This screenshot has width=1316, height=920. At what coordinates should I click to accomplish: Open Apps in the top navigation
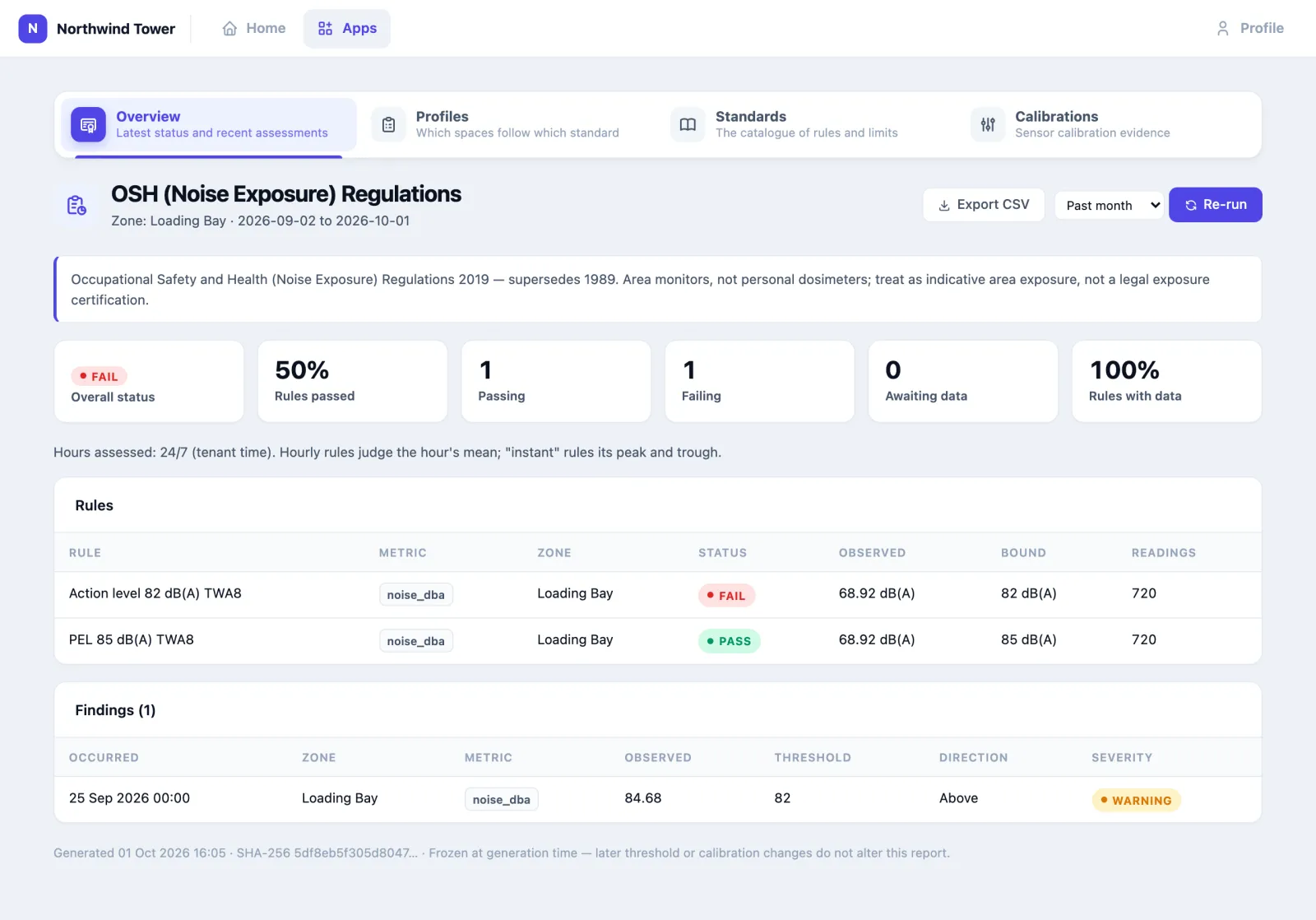coord(347,29)
